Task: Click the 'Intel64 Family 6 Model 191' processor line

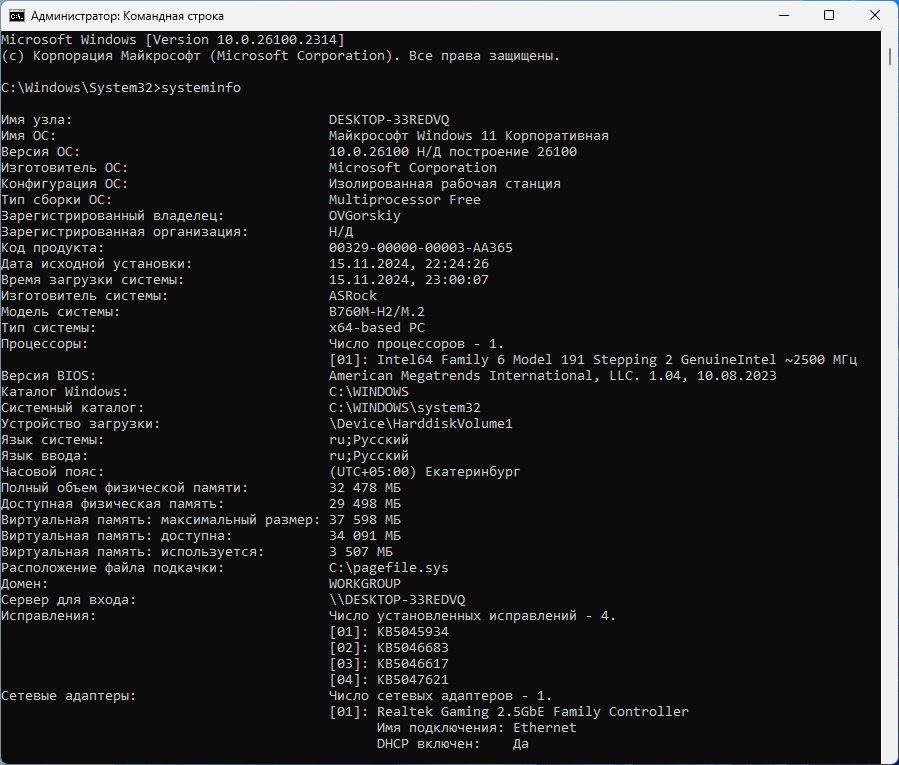Action: click(x=593, y=360)
